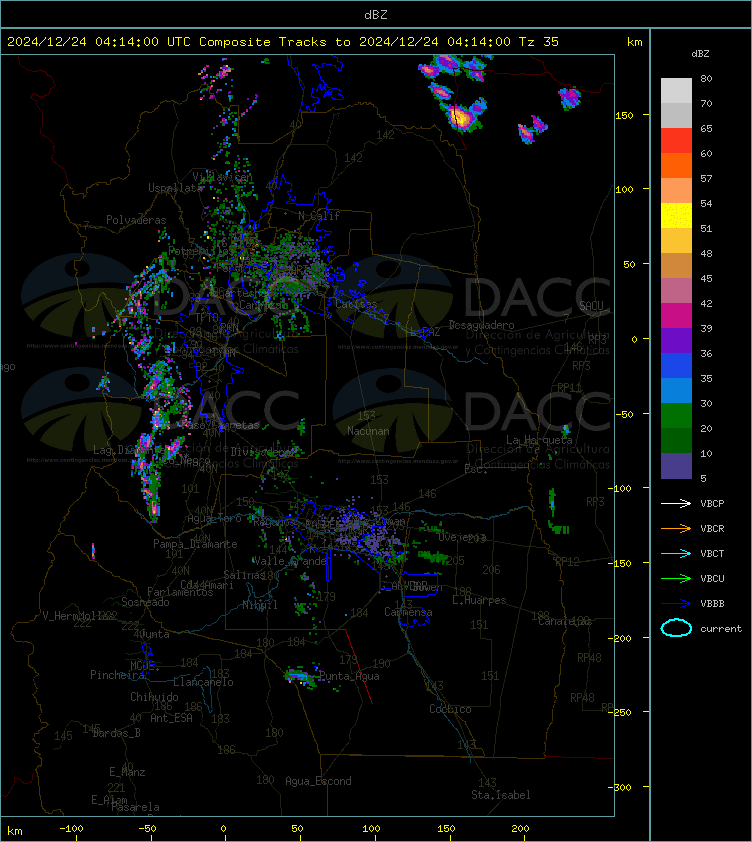Screen dimensions: 752x842
Task: Click the 'Pasarela' map label
Action: [135, 807]
